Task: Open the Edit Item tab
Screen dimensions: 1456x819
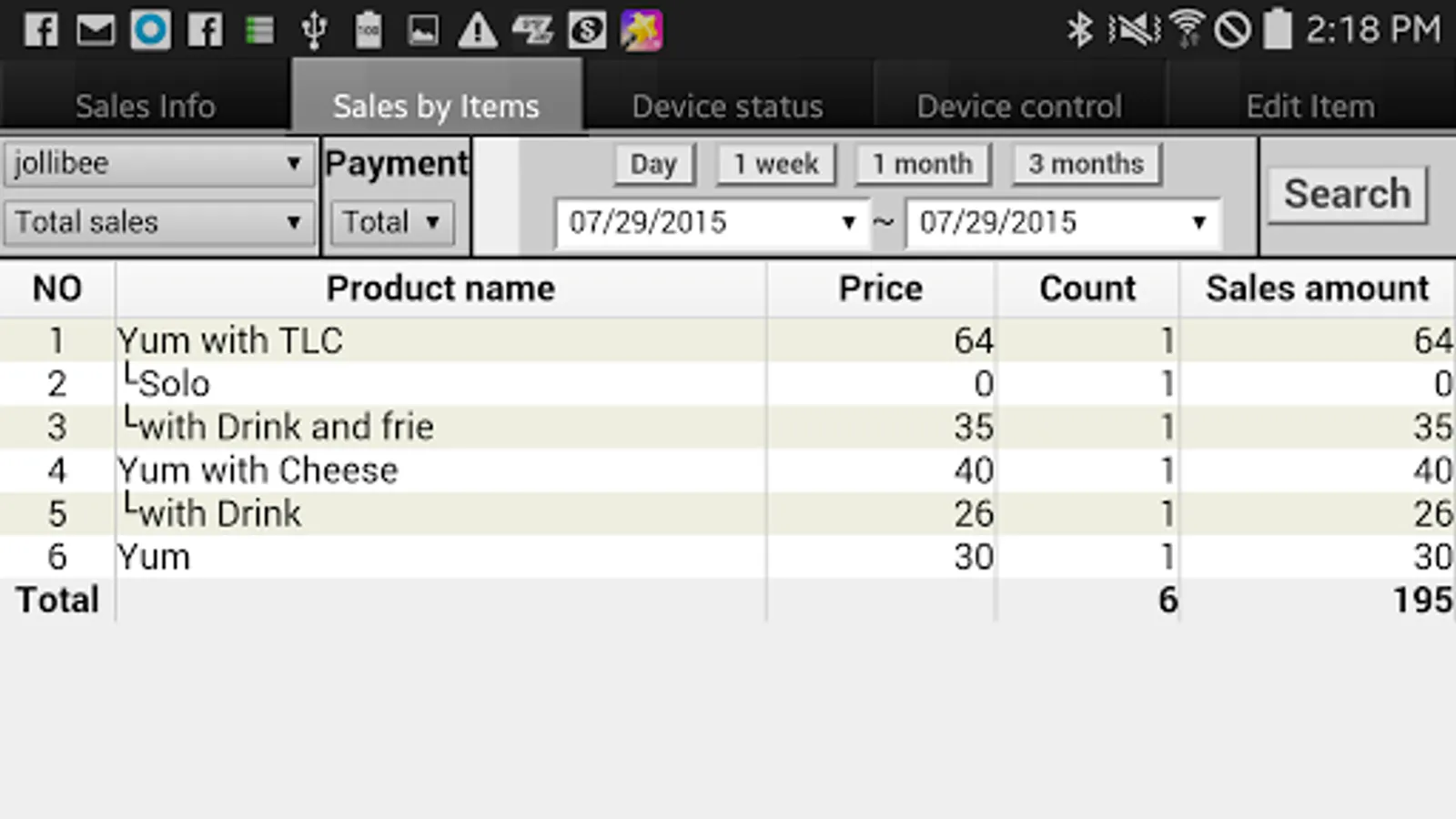Action: pos(1310,104)
